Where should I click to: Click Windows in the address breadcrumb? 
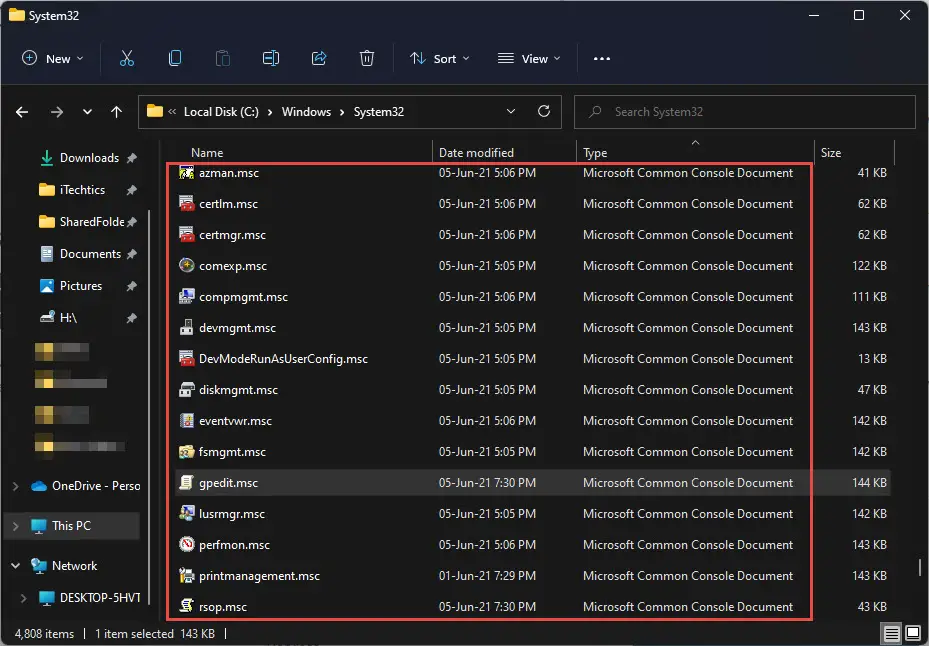(x=306, y=111)
